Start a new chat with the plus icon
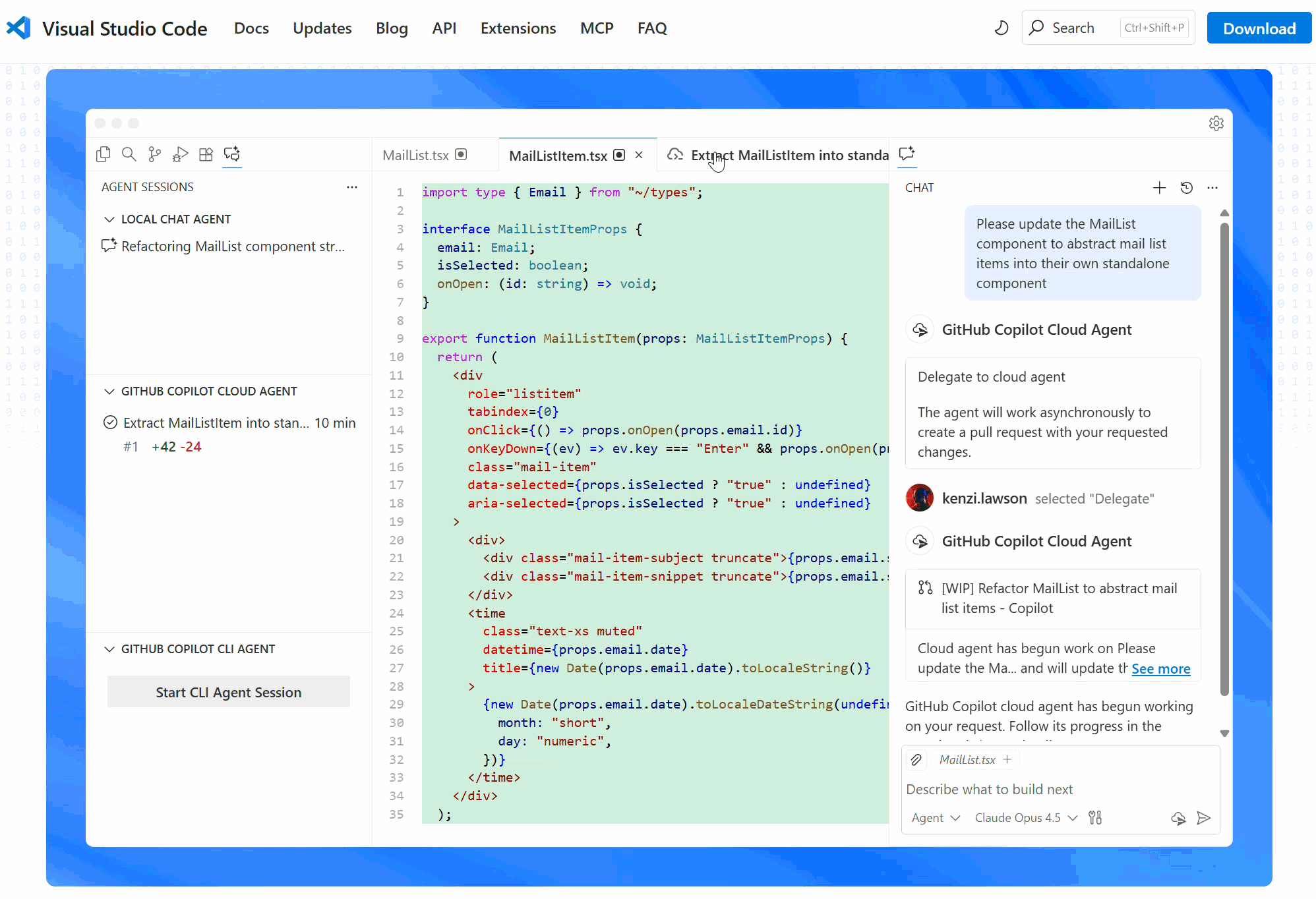Viewport: 1316px width, 899px height. coord(1159,188)
